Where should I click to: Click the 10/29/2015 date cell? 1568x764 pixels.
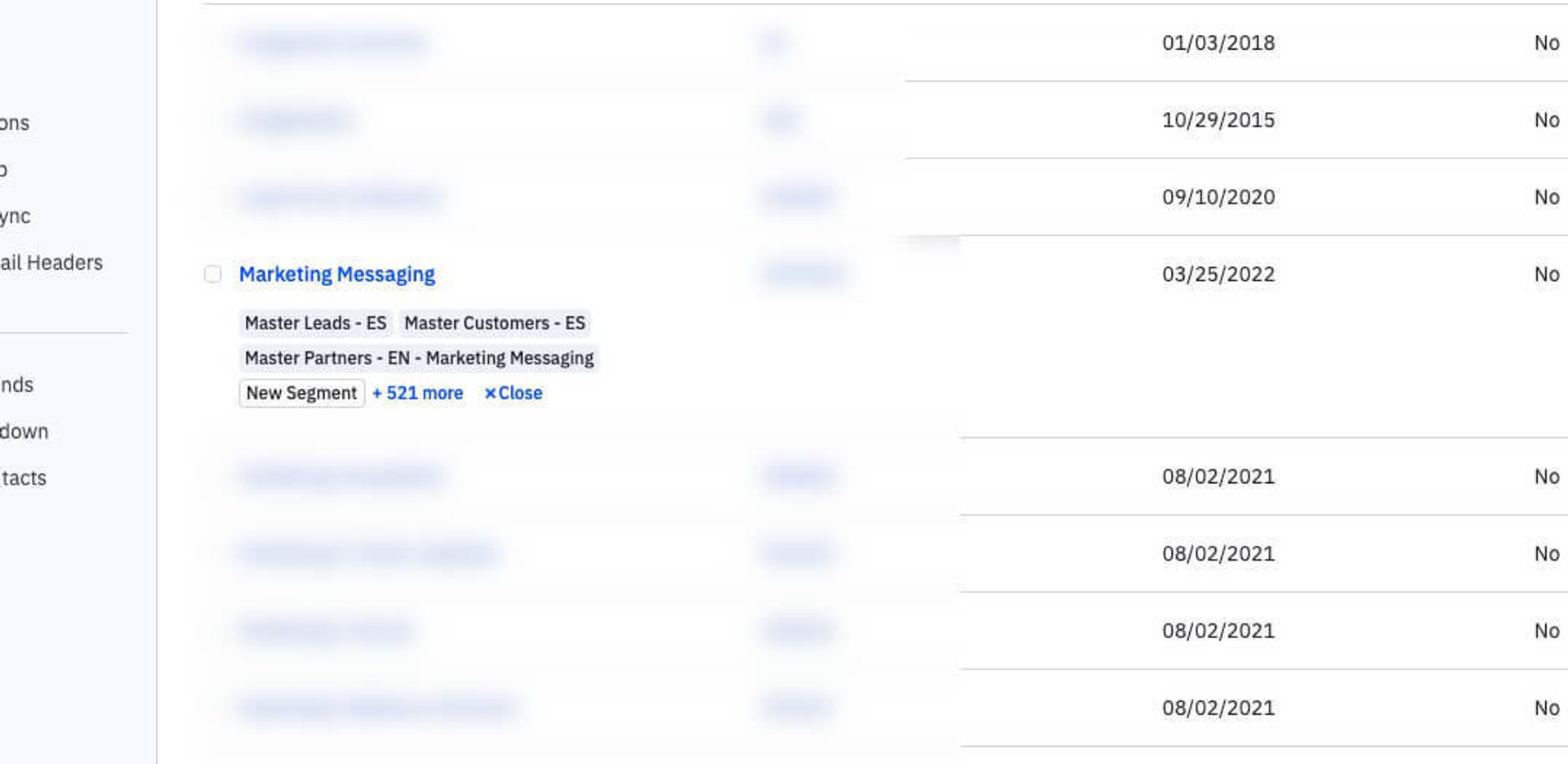point(1218,120)
